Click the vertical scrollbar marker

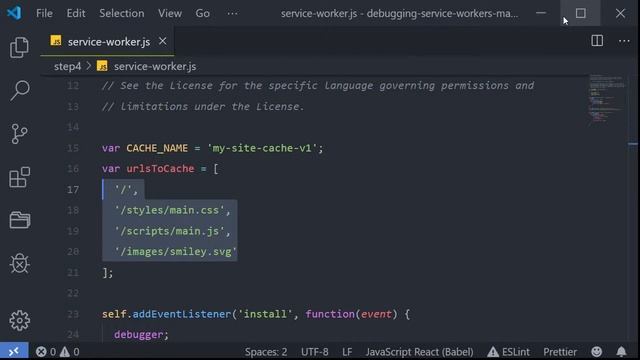(x=633, y=144)
